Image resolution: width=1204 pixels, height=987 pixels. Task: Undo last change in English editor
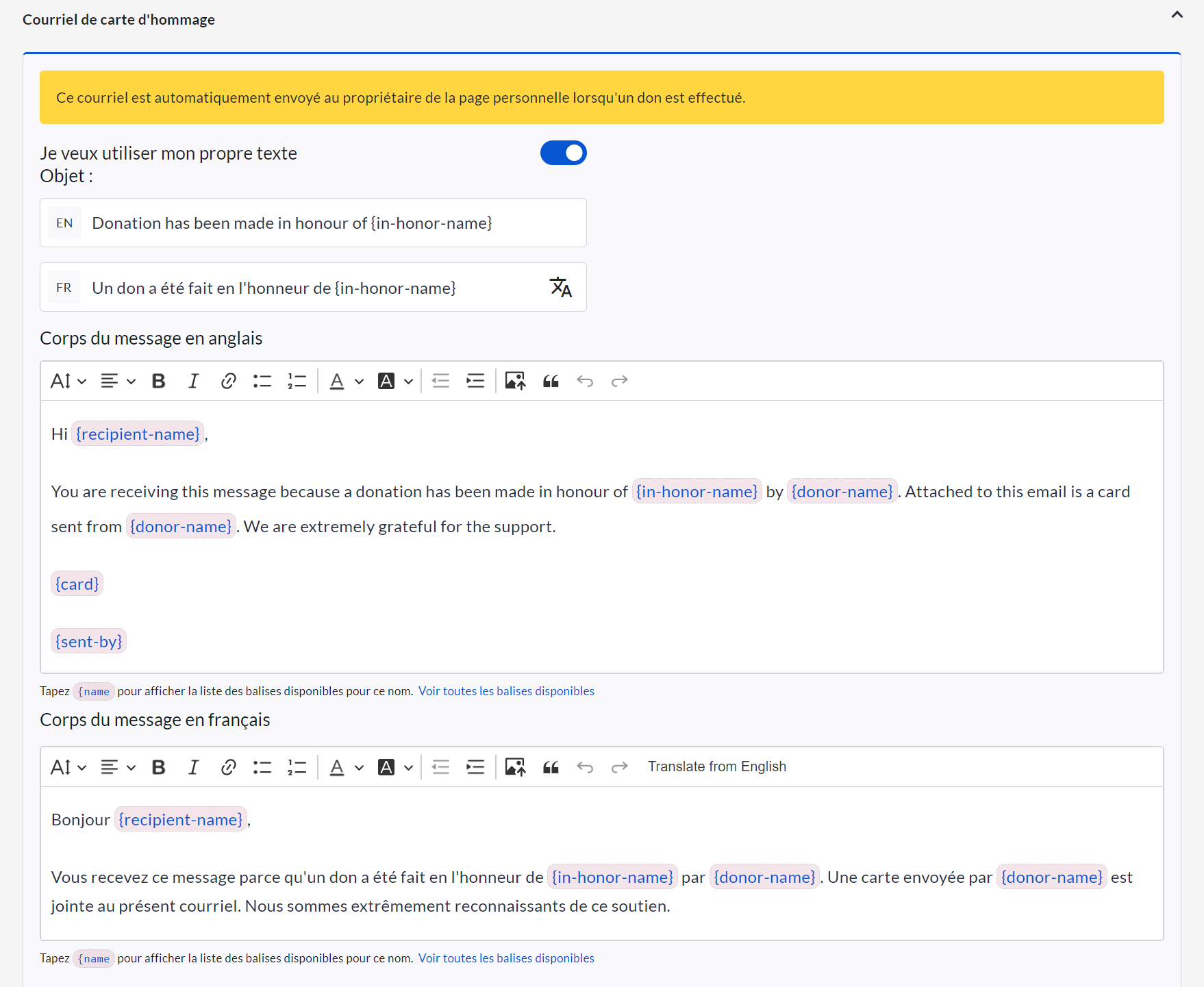pos(585,381)
